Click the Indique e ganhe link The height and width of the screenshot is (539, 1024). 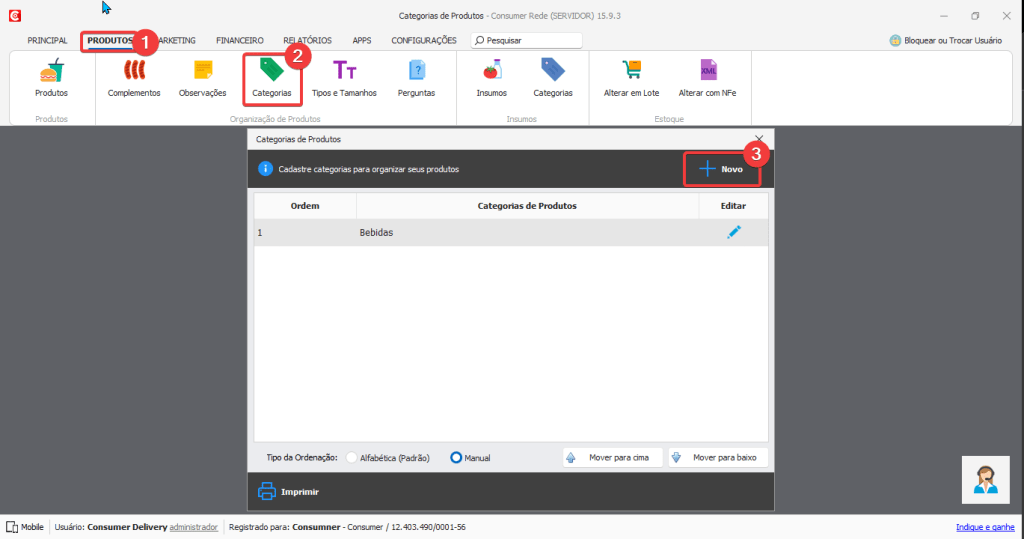pos(985,527)
